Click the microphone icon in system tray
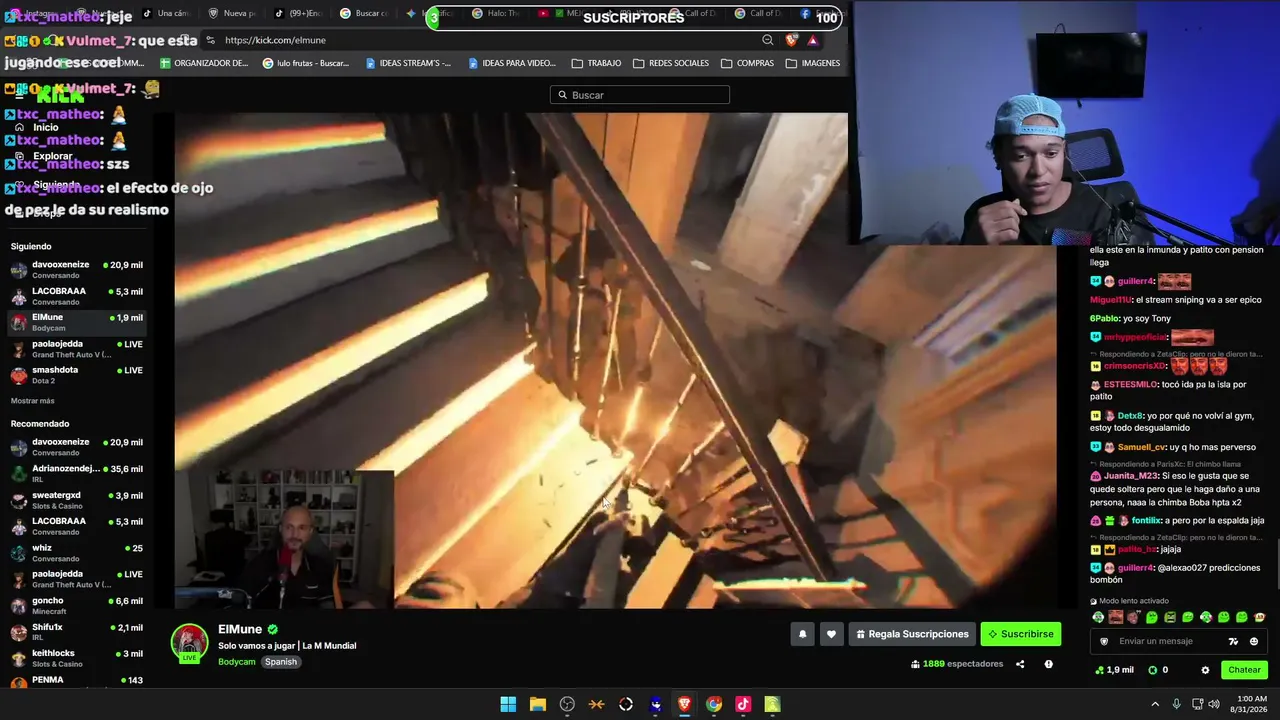 click(1176, 704)
